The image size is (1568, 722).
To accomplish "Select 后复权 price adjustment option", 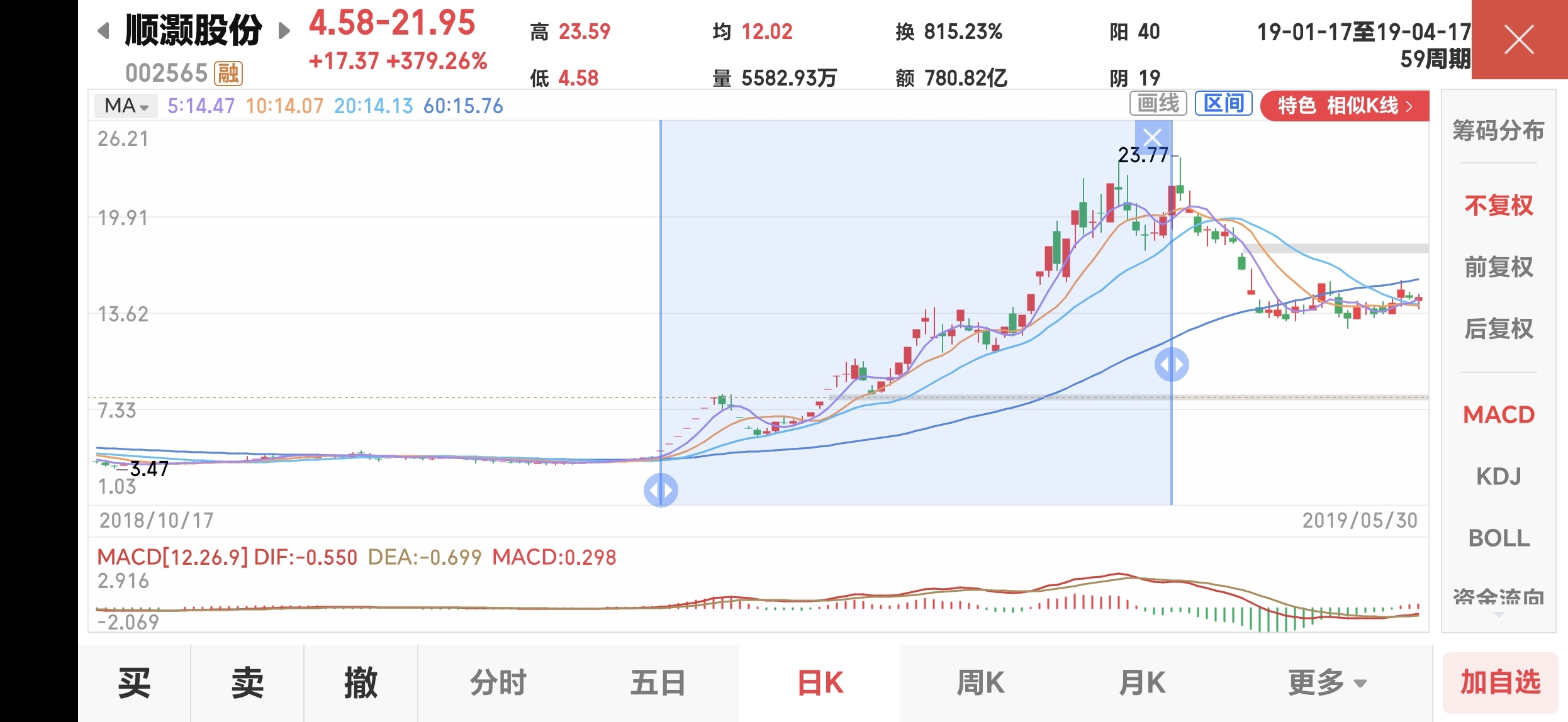I will point(1498,329).
